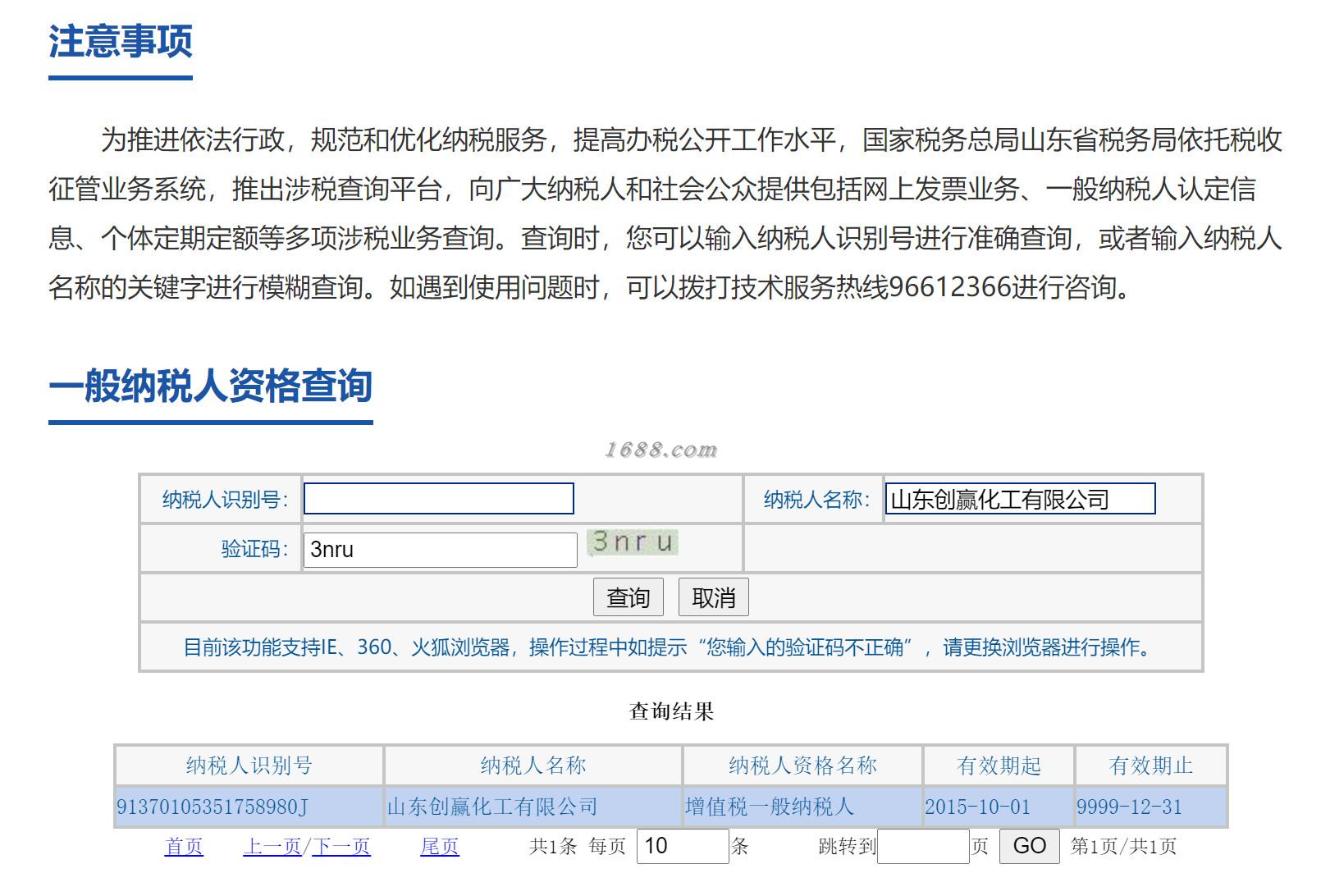Click the 跳转到 page number field

[x=923, y=846]
